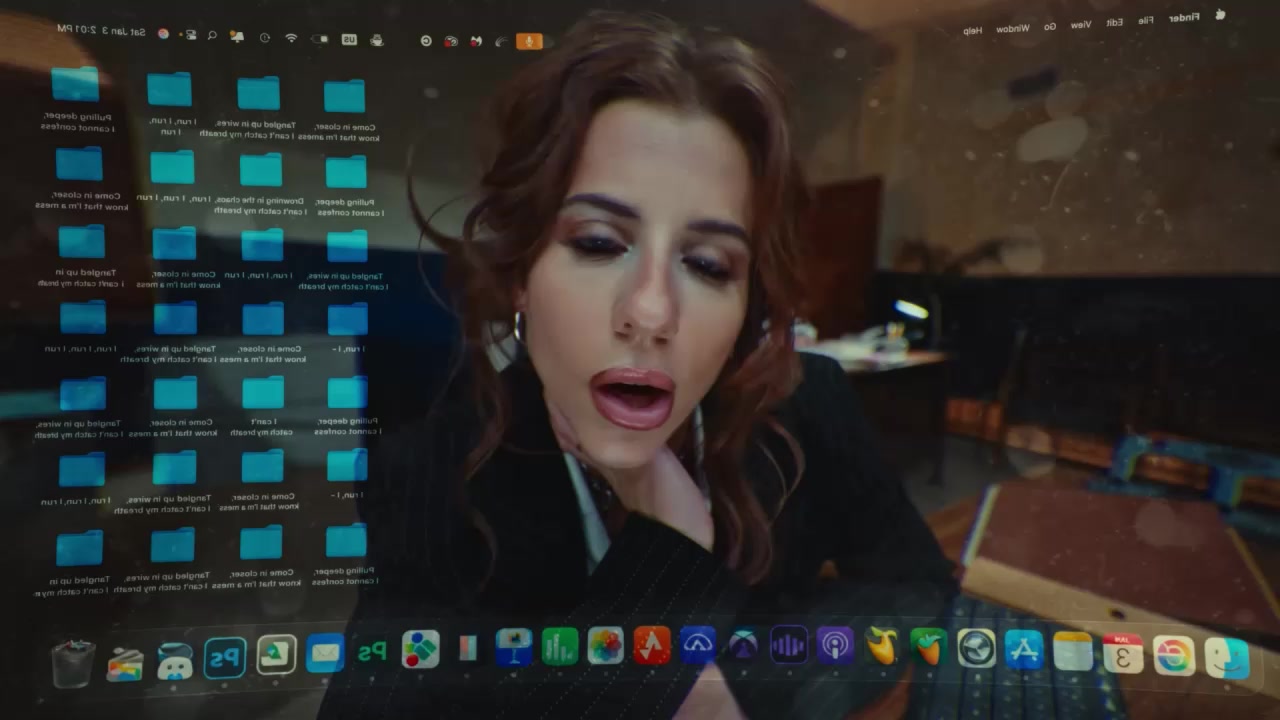Open the Trash in the dock
This screenshot has width=1280, height=720.
73,664
